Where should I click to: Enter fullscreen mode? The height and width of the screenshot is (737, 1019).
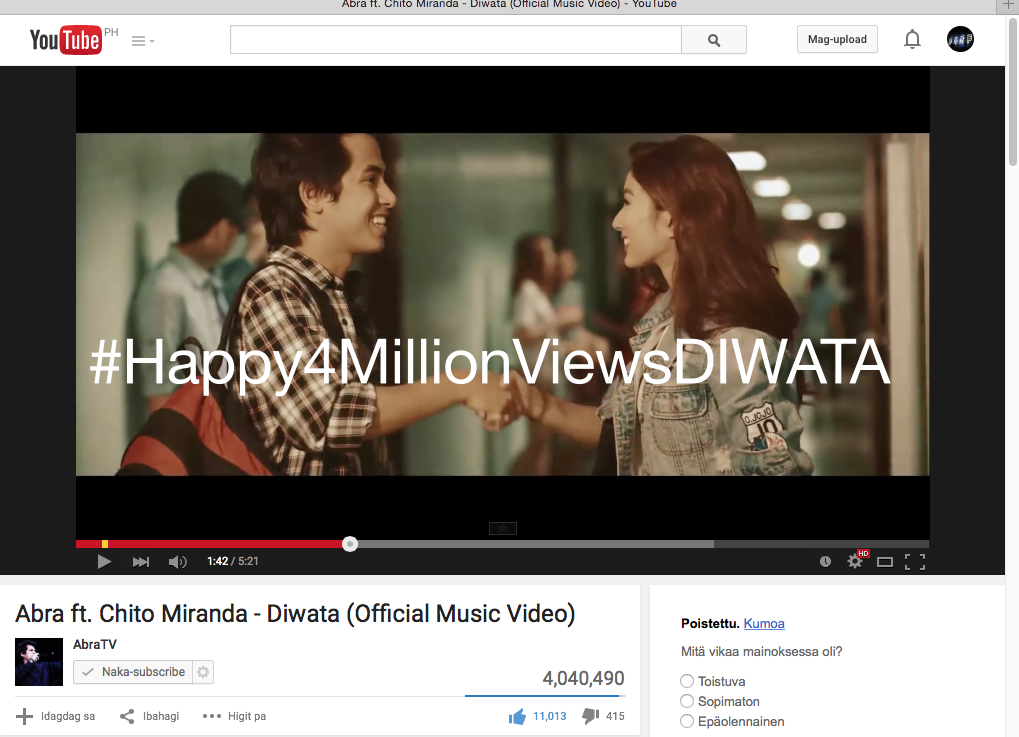(x=915, y=562)
